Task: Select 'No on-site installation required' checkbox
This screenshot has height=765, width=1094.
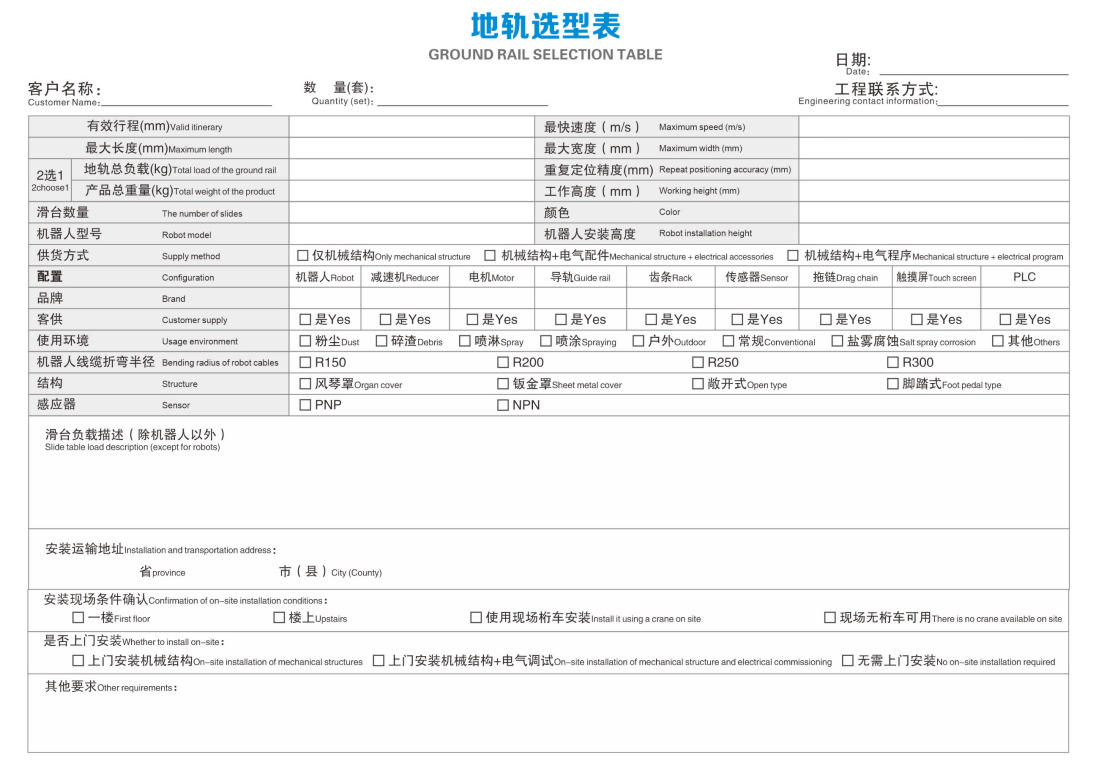Action: coord(848,661)
